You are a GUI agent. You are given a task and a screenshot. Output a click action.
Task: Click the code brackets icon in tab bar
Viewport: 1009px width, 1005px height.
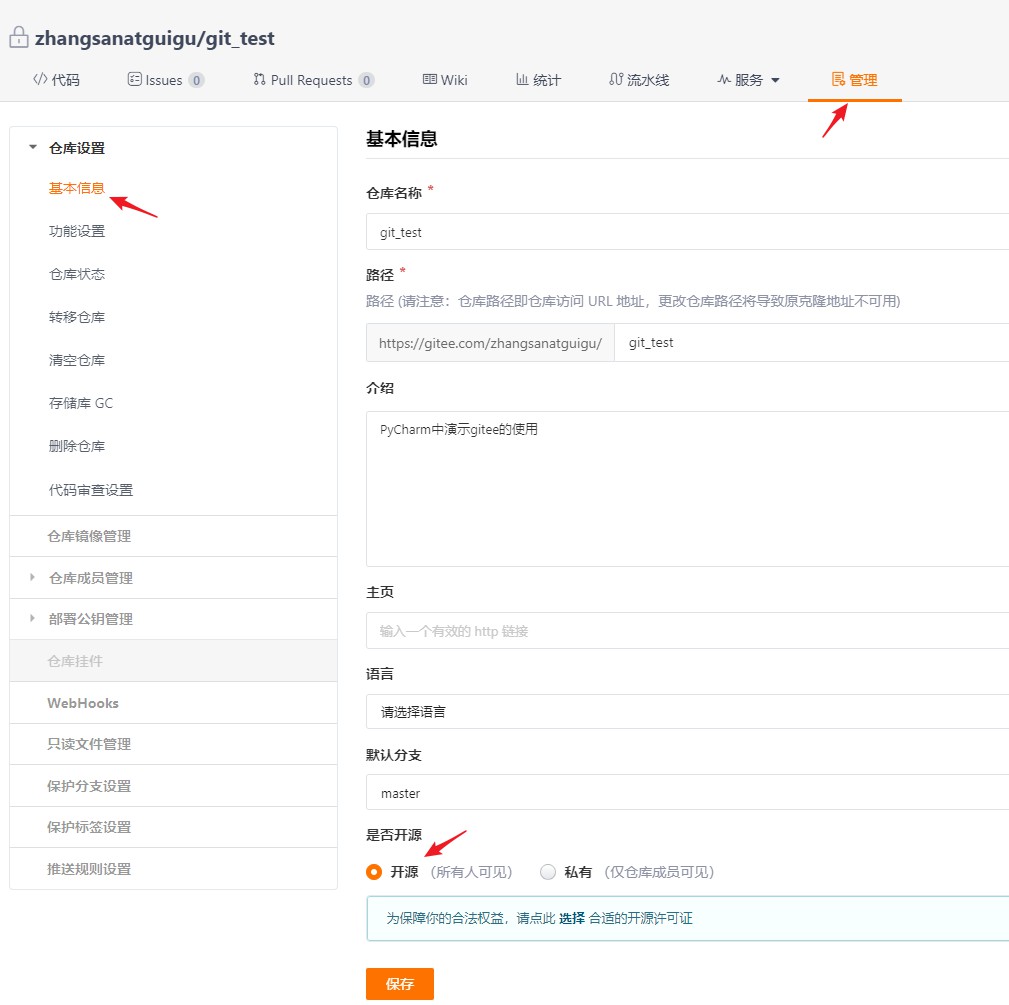[x=40, y=79]
